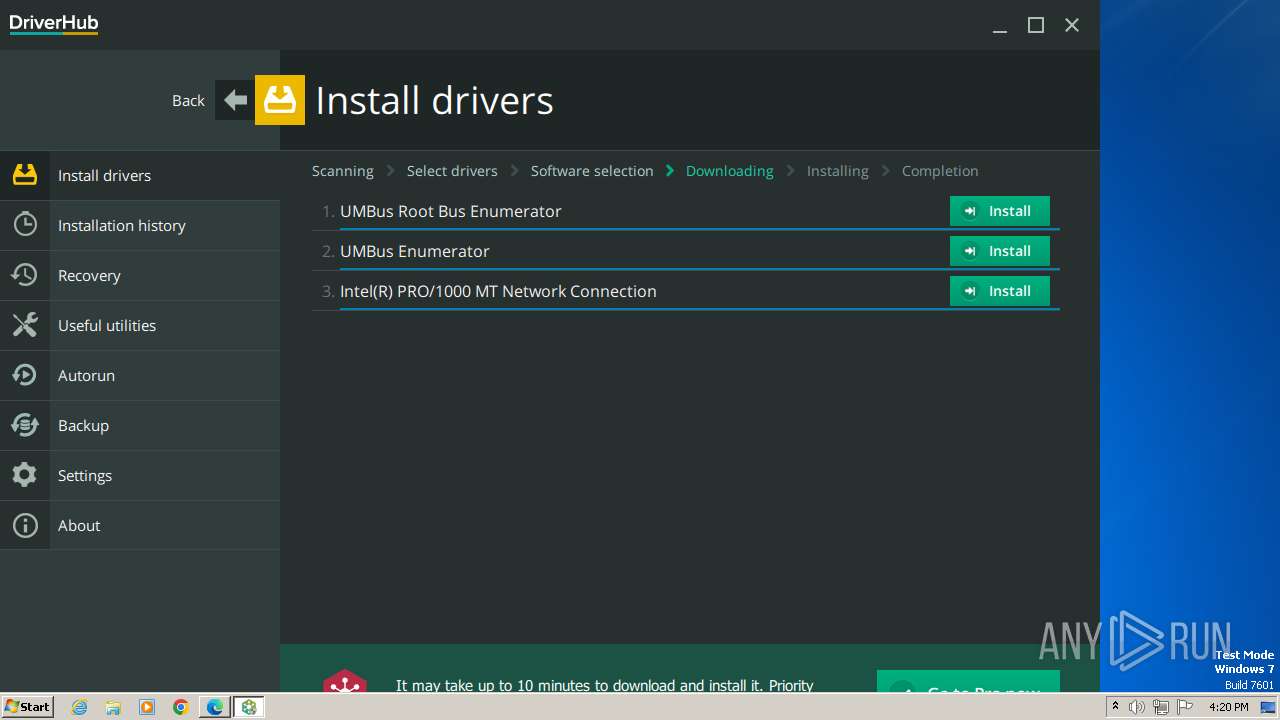
Task: Open Installation history clock icon
Action: (x=25, y=225)
